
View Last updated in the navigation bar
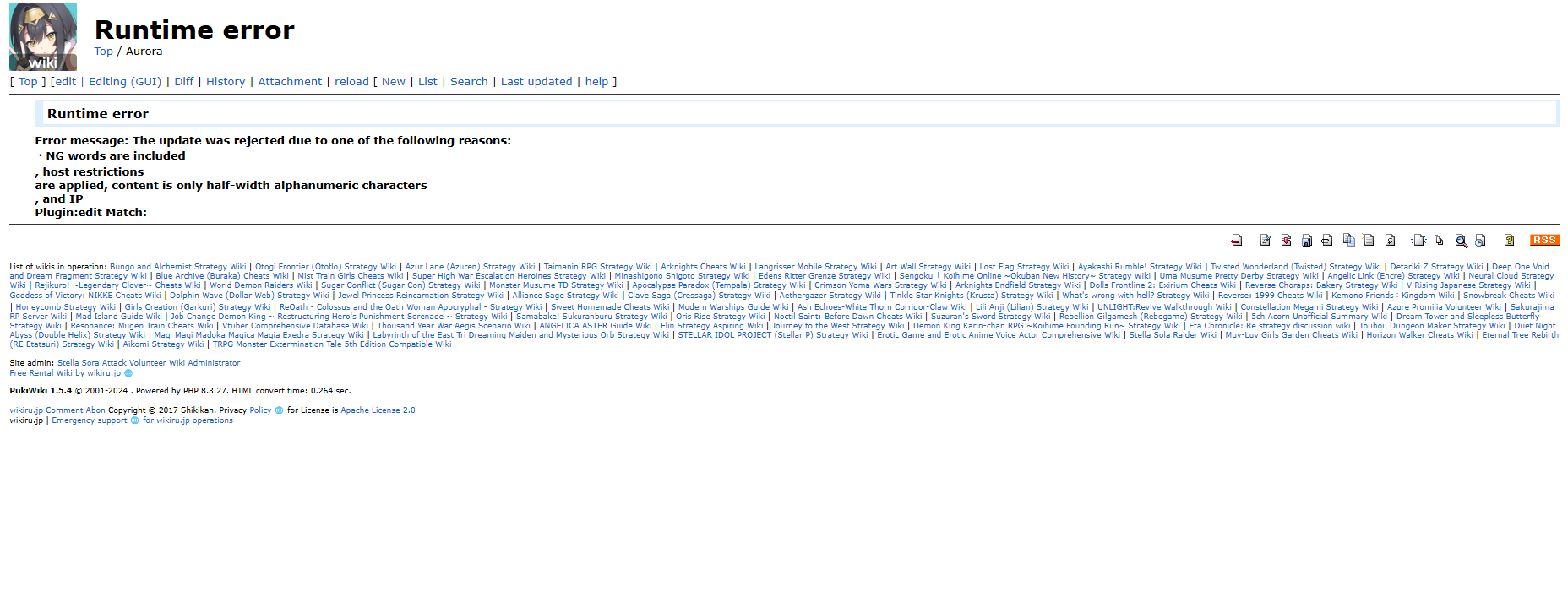pyautogui.click(x=536, y=82)
